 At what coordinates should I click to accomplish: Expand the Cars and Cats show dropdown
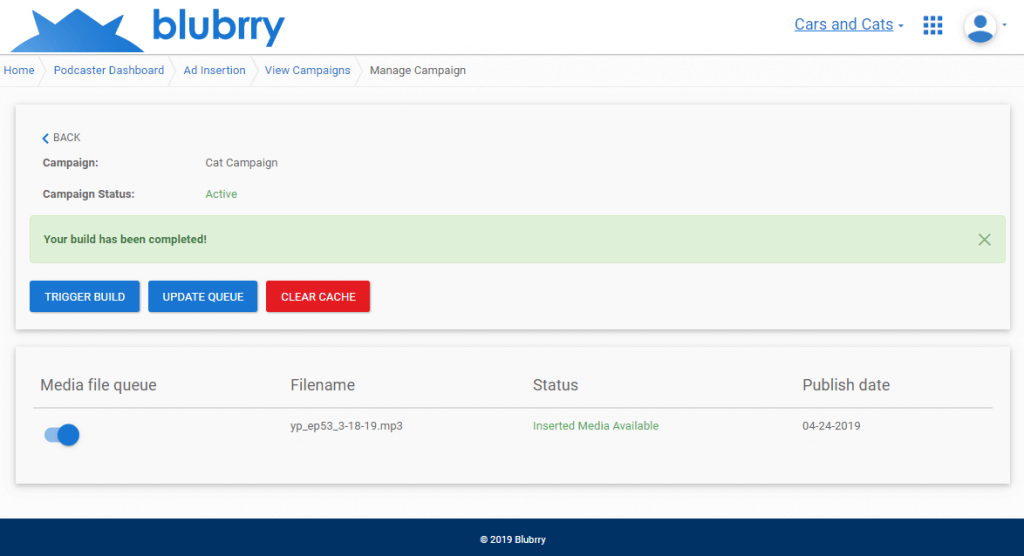(848, 25)
